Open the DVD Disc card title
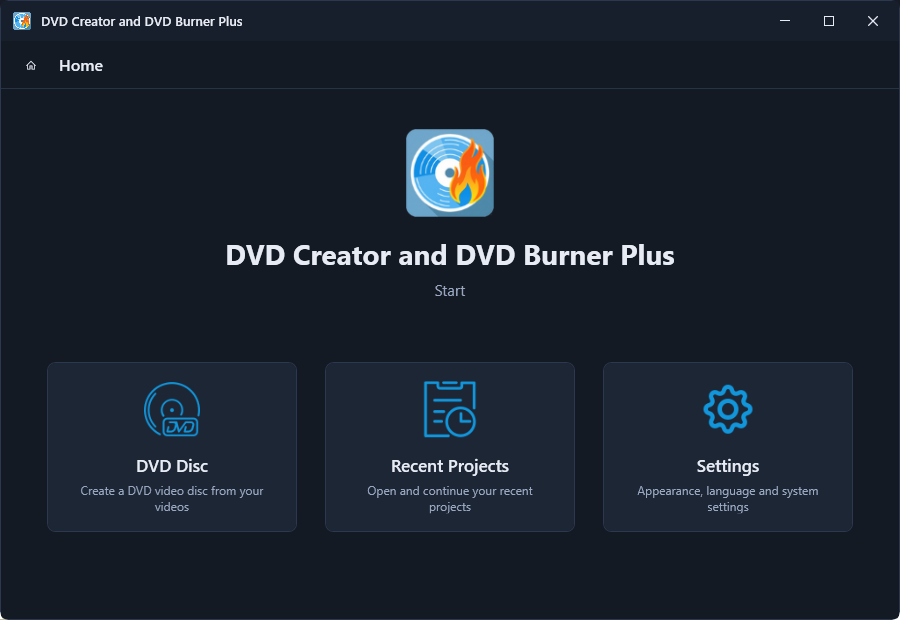The width and height of the screenshot is (900, 620). 172,466
